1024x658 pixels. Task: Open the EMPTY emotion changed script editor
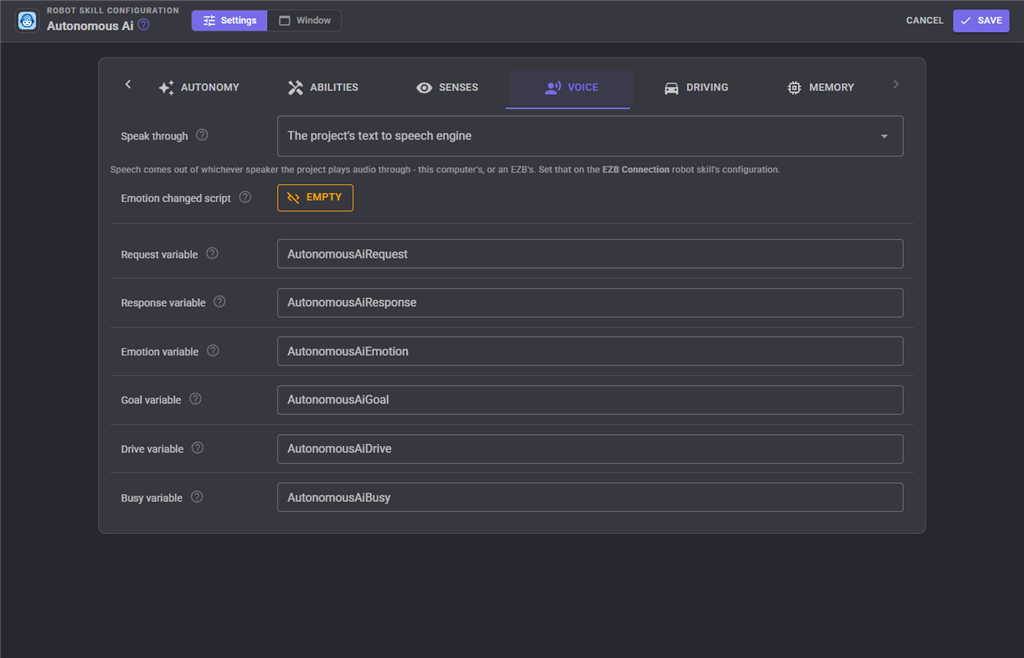tap(315, 198)
